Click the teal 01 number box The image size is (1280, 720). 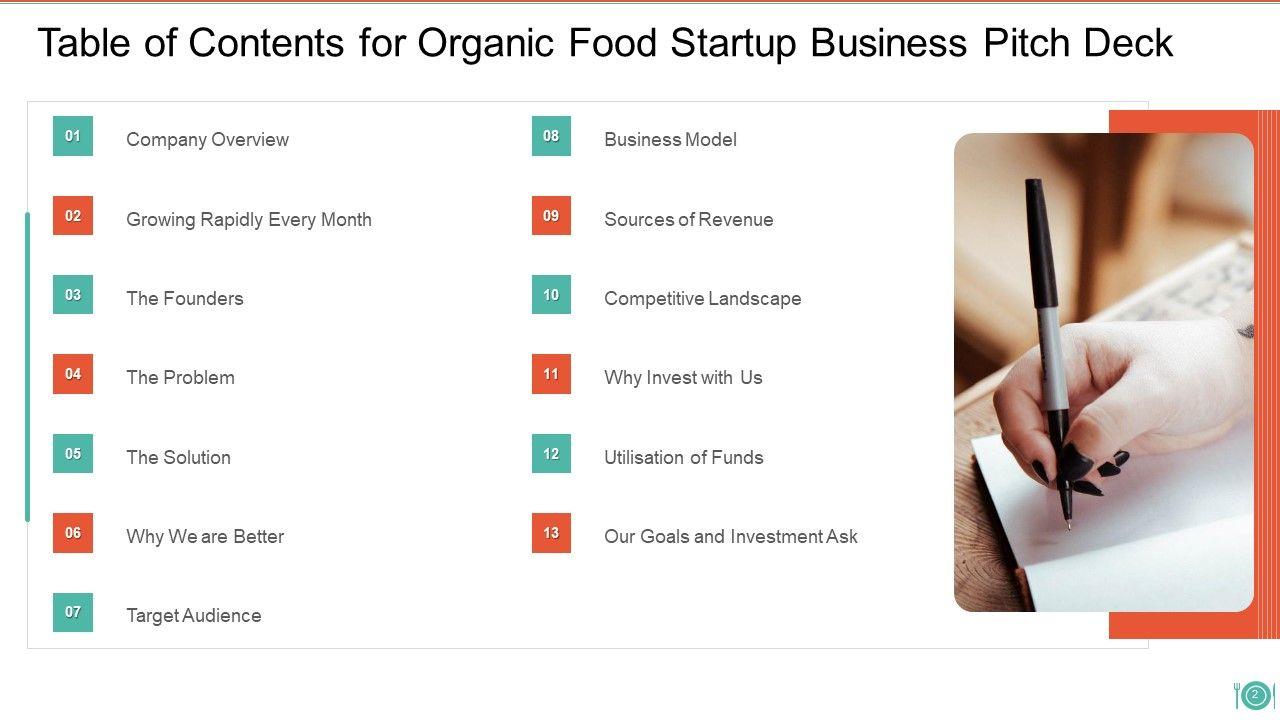(73, 136)
